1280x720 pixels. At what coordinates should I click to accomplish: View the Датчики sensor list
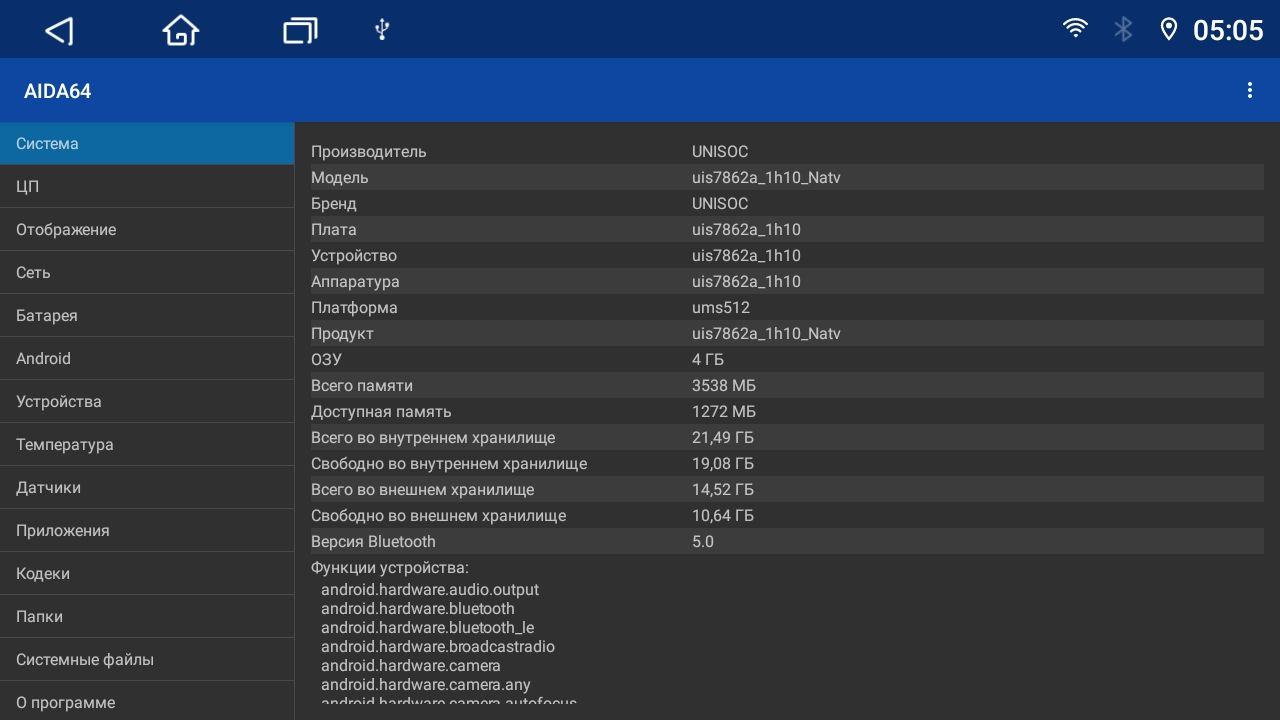tap(147, 487)
